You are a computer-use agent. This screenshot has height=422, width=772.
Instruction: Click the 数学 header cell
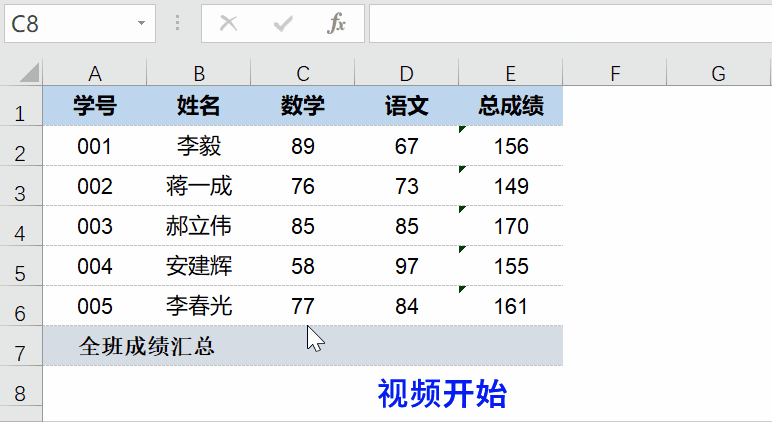(303, 106)
